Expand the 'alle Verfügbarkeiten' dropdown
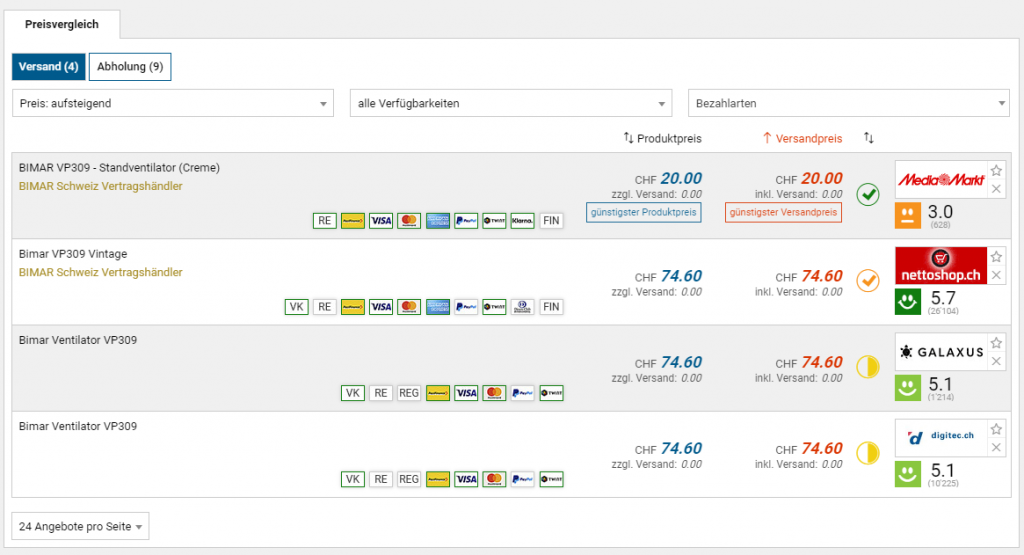This screenshot has width=1024, height=555. coord(510,103)
